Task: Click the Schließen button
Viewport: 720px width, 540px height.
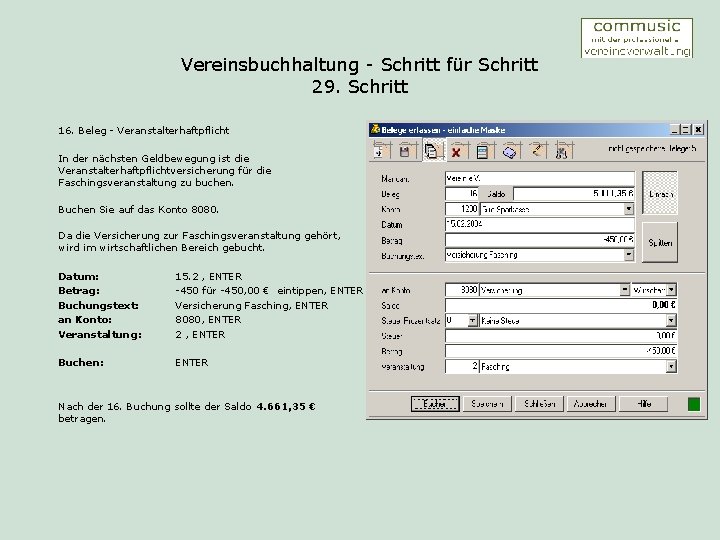Action: click(539, 404)
